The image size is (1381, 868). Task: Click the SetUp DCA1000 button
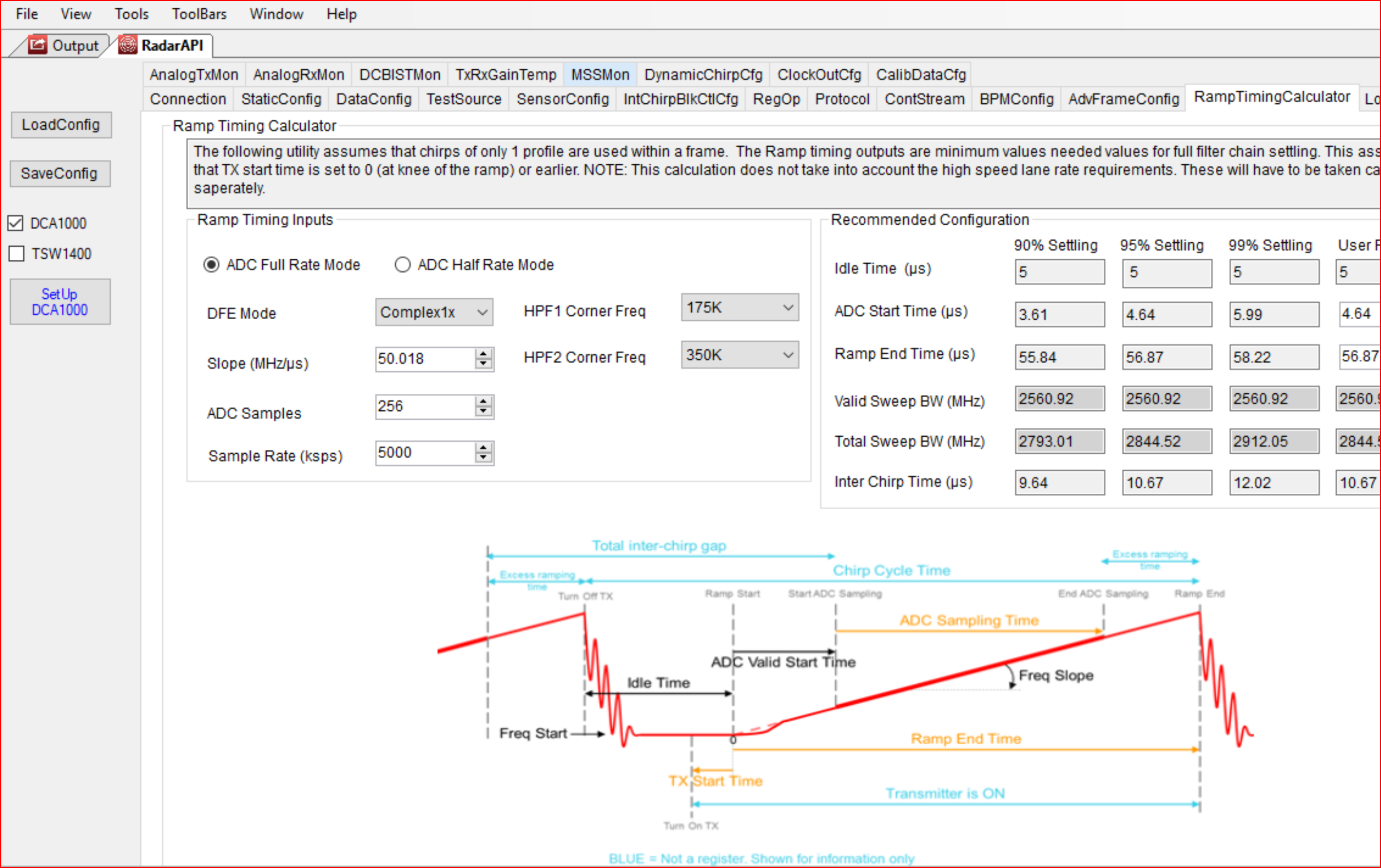59,302
